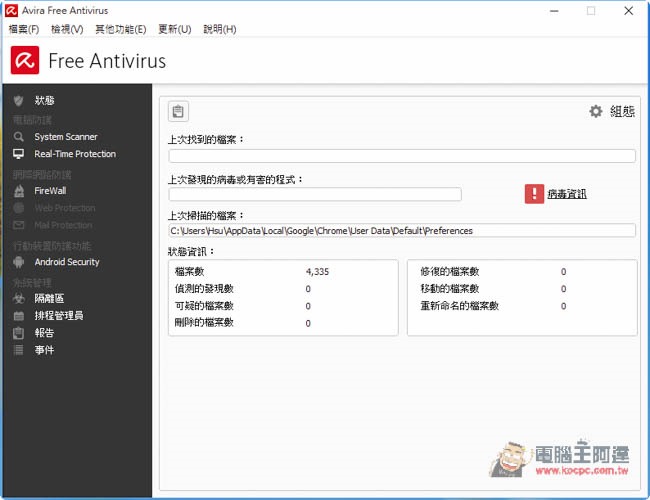Open the 檢視(V) menu
Screen dimensions: 650x500
[x=67, y=29]
